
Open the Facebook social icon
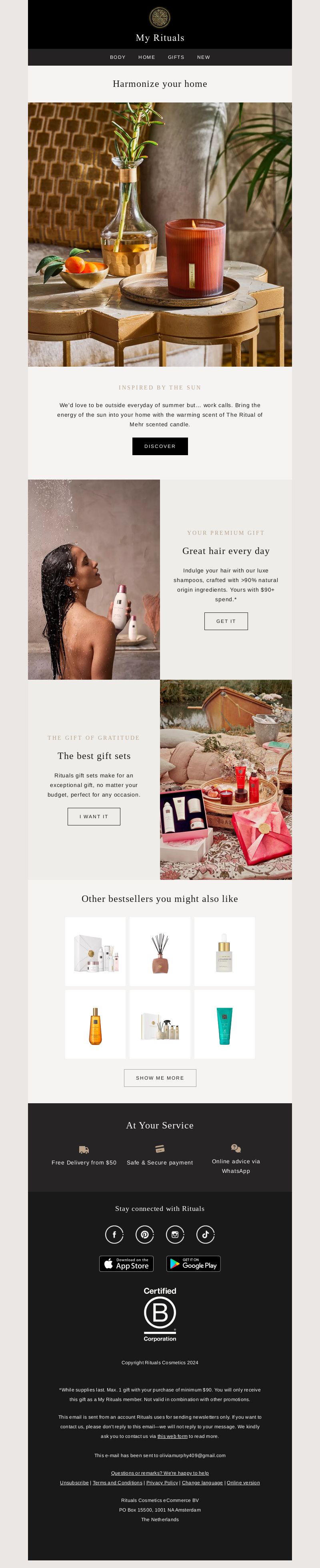[x=114, y=1235]
